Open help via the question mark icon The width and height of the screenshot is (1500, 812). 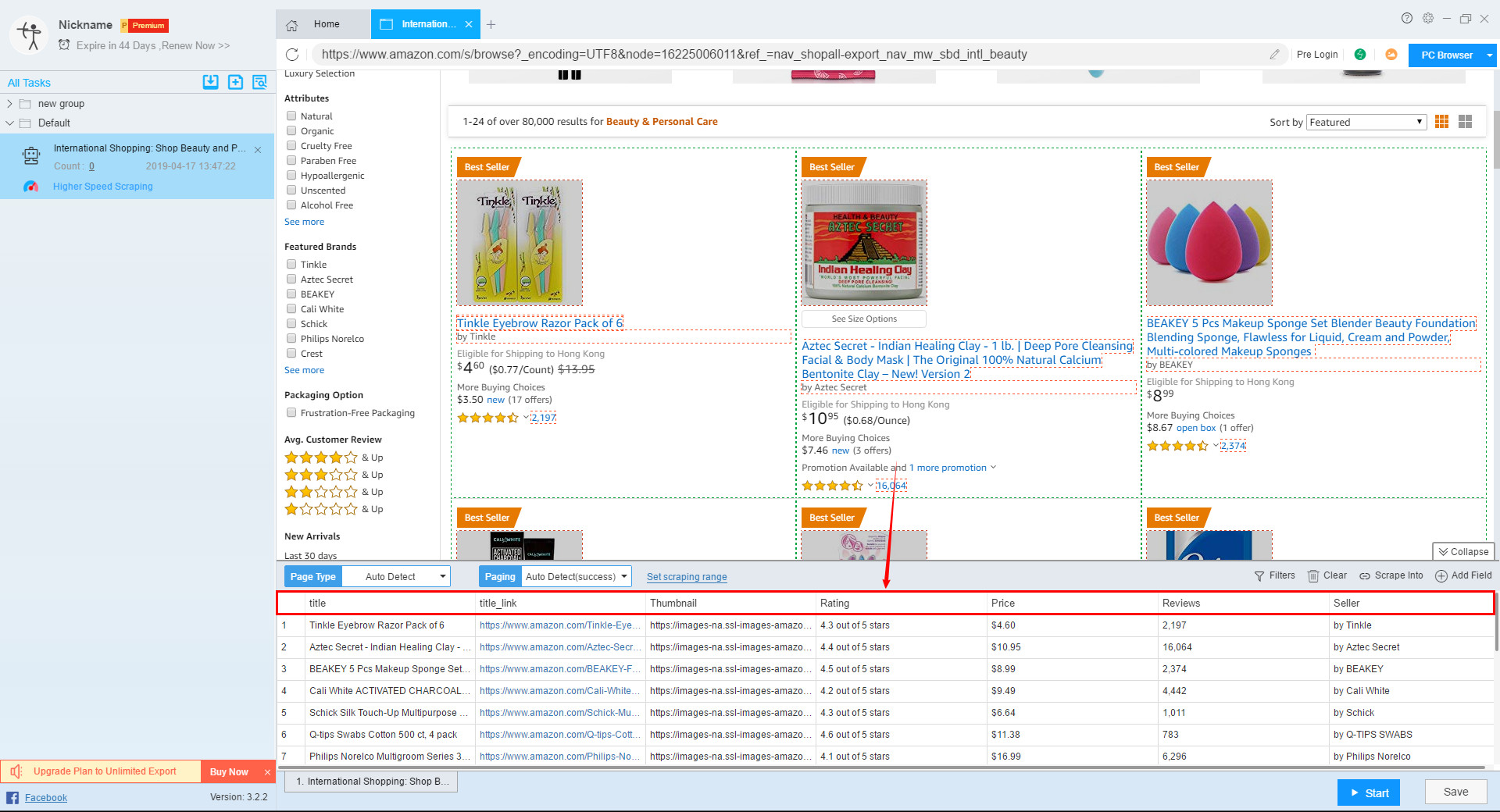[x=1407, y=18]
